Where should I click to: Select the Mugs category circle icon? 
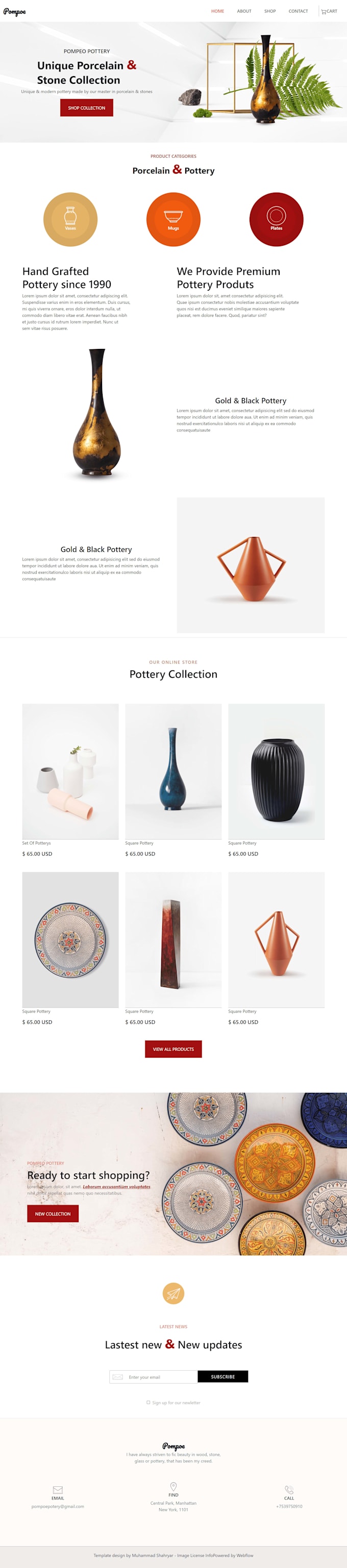pyautogui.click(x=173, y=219)
